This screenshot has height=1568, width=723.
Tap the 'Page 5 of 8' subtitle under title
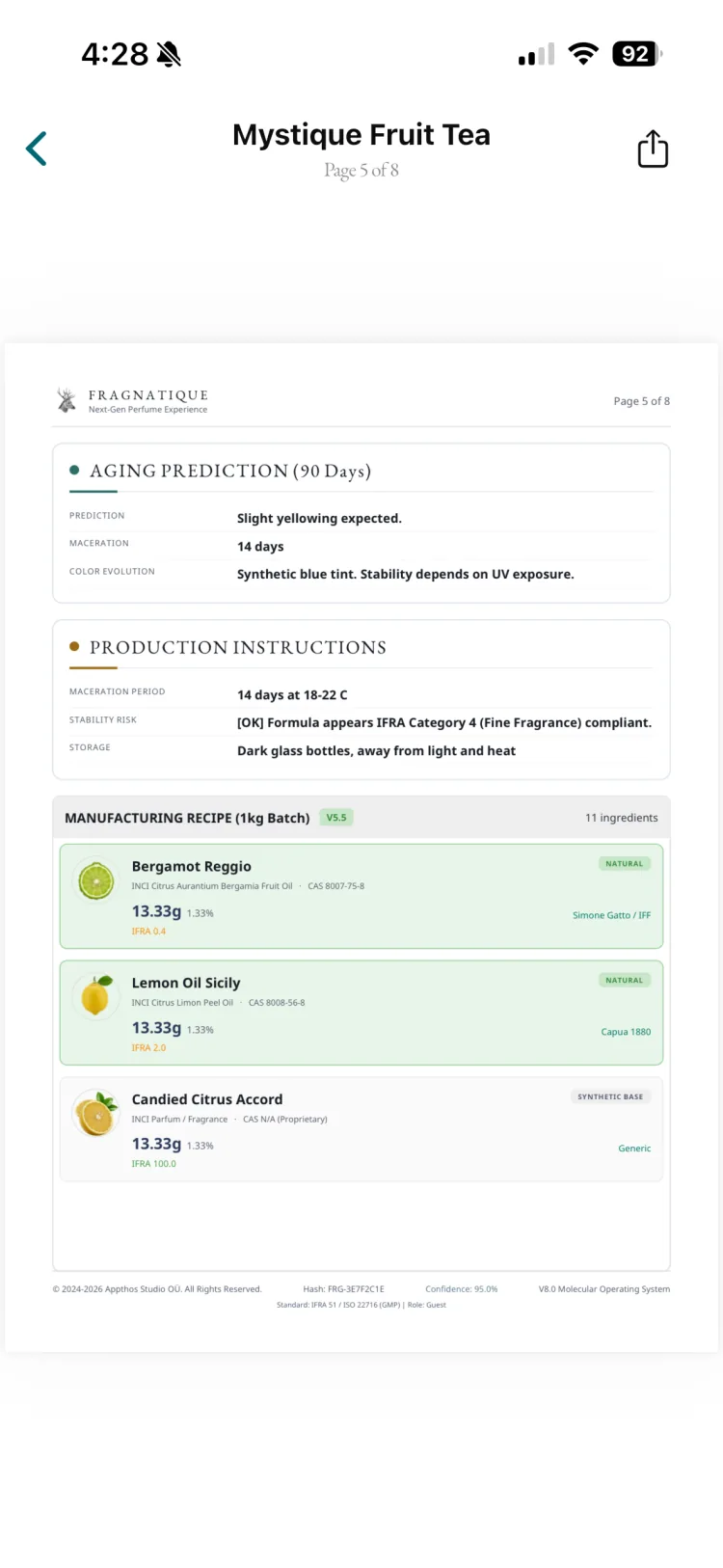(x=361, y=171)
